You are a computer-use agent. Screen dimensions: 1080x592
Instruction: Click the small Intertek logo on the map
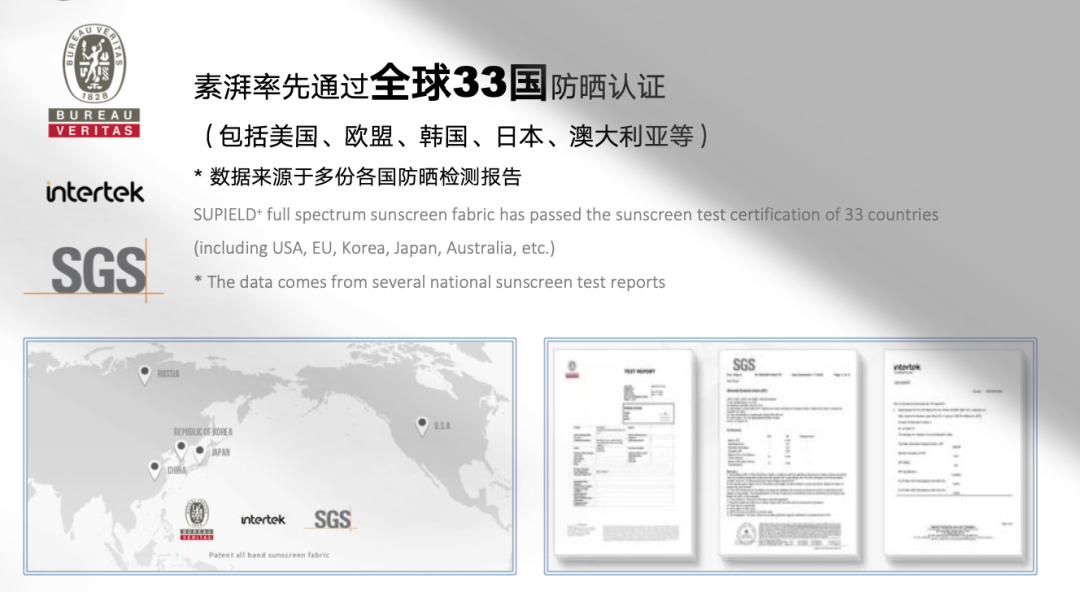(263, 519)
